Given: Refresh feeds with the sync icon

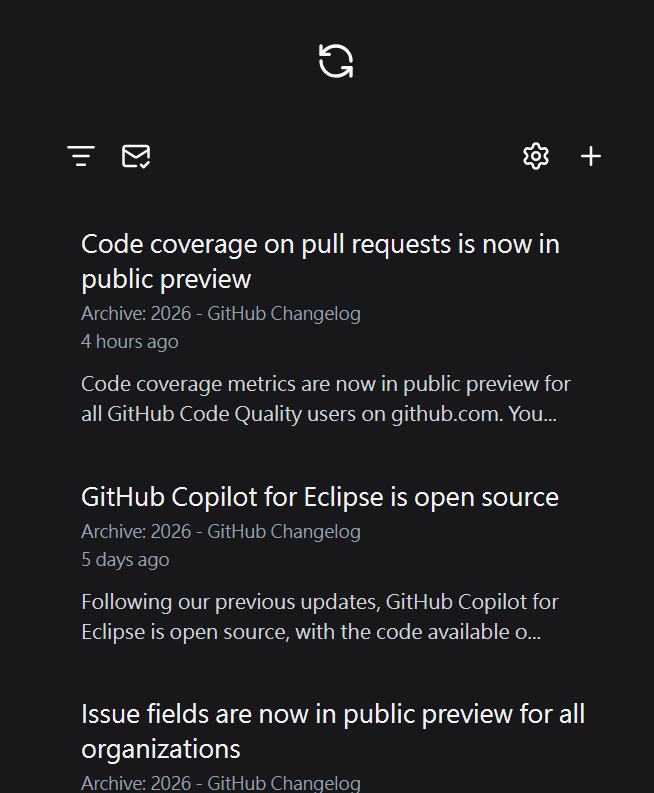Looking at the screenshot, I should [335, 61].
